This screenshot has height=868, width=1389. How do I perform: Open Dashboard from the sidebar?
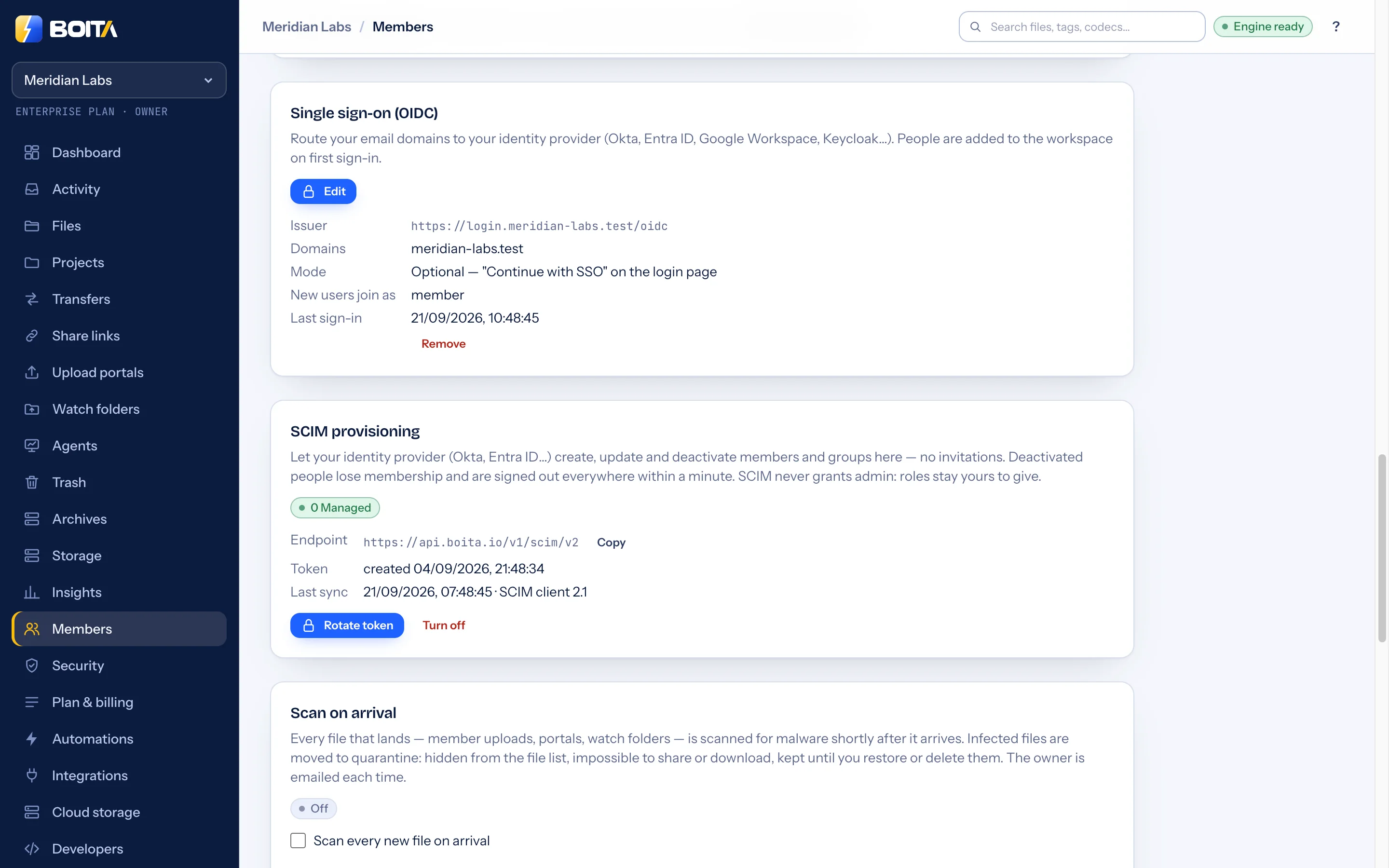coord(119,152)
